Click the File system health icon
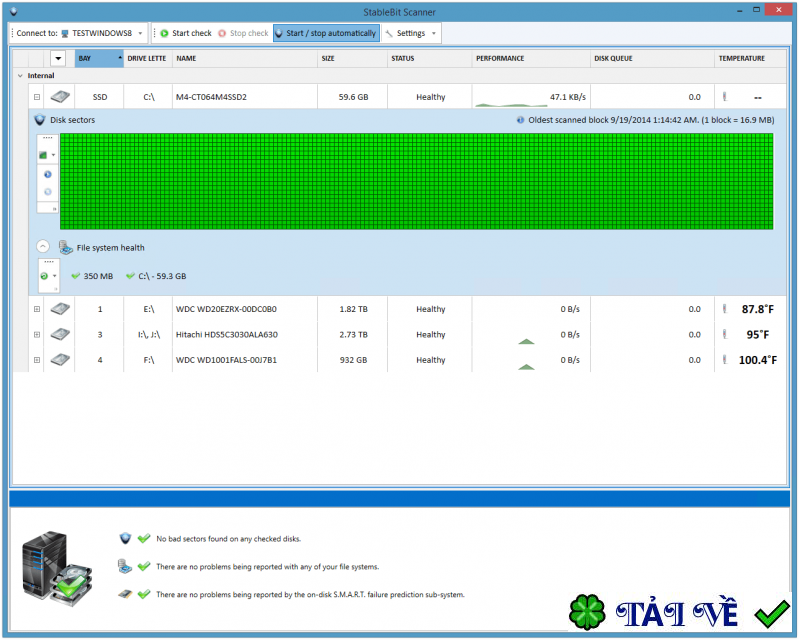This screenshot has height=640, width=800. tap(65, 247)
